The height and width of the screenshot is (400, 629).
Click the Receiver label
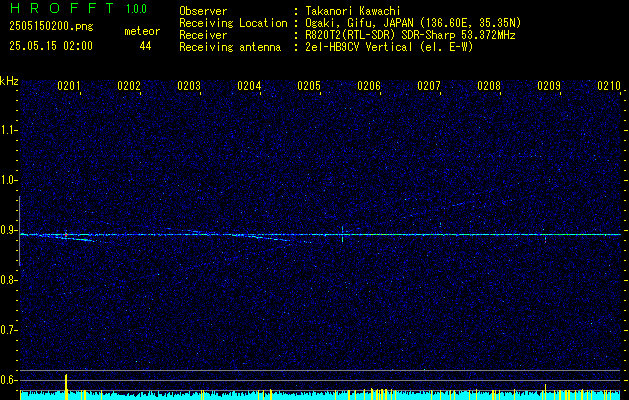point(203,35)
